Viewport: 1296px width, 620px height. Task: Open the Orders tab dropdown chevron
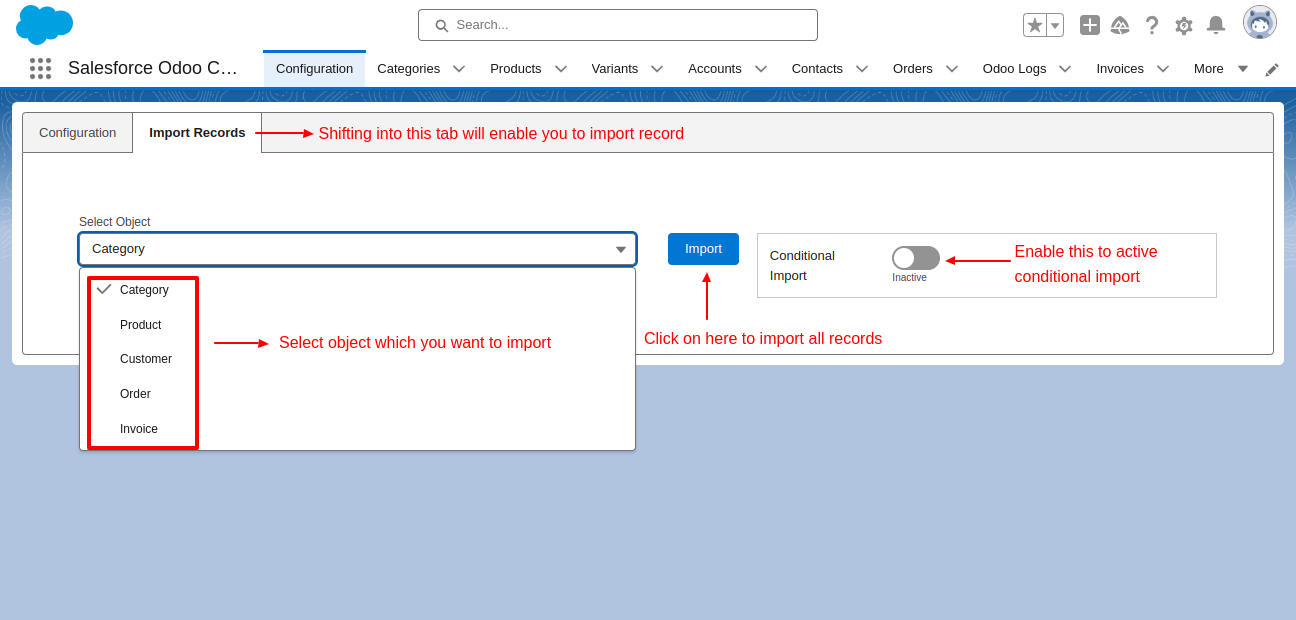pyautogui.click(x=951, y=68)
